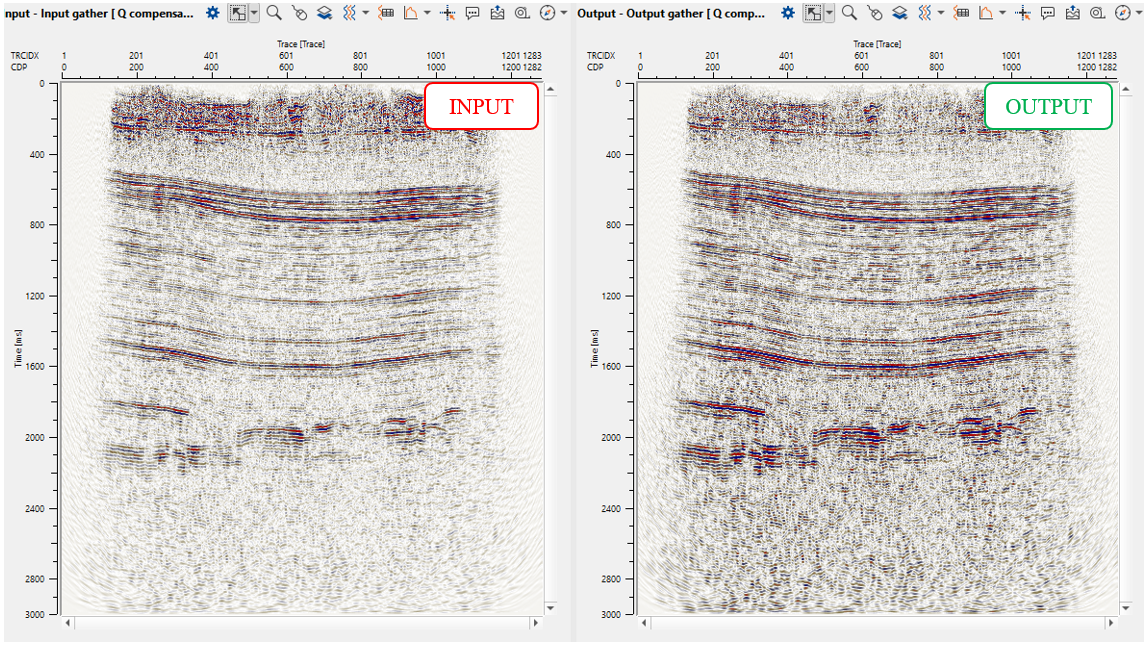Image resolution: width=1144 pixels, height=645 pixels.
Task: Select the Input gather panel title
Action: 100,13
